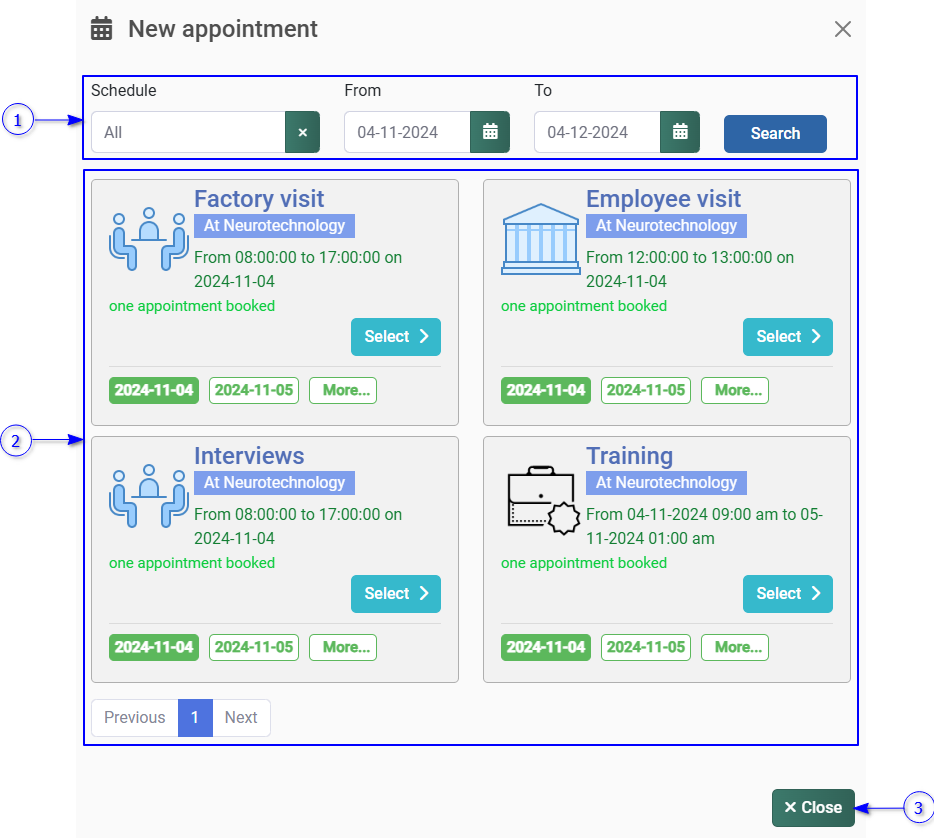934x838 pixels.
Task: Show More dates for Training
Action: 735,647
